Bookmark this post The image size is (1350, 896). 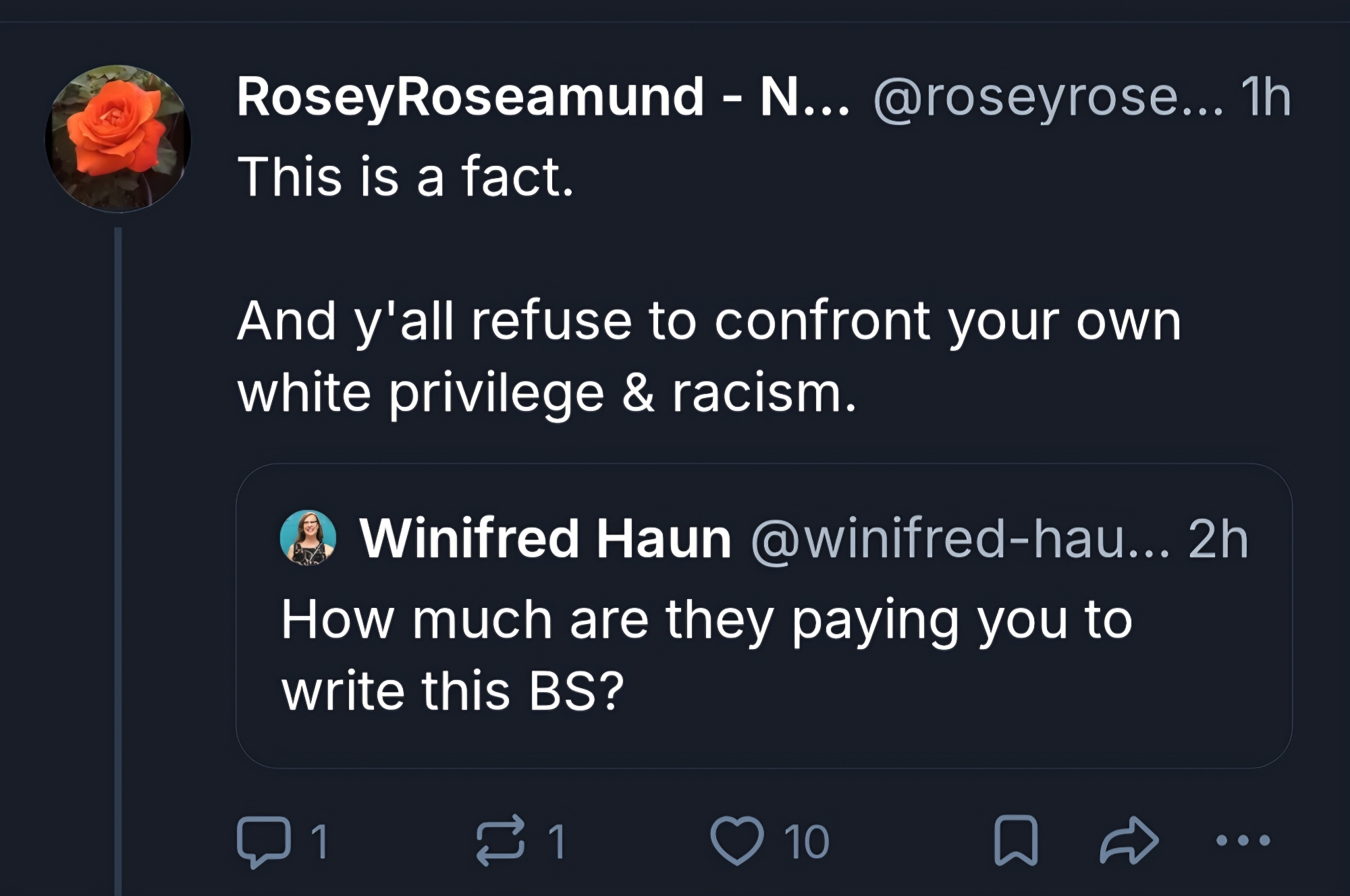(1016, 841)
